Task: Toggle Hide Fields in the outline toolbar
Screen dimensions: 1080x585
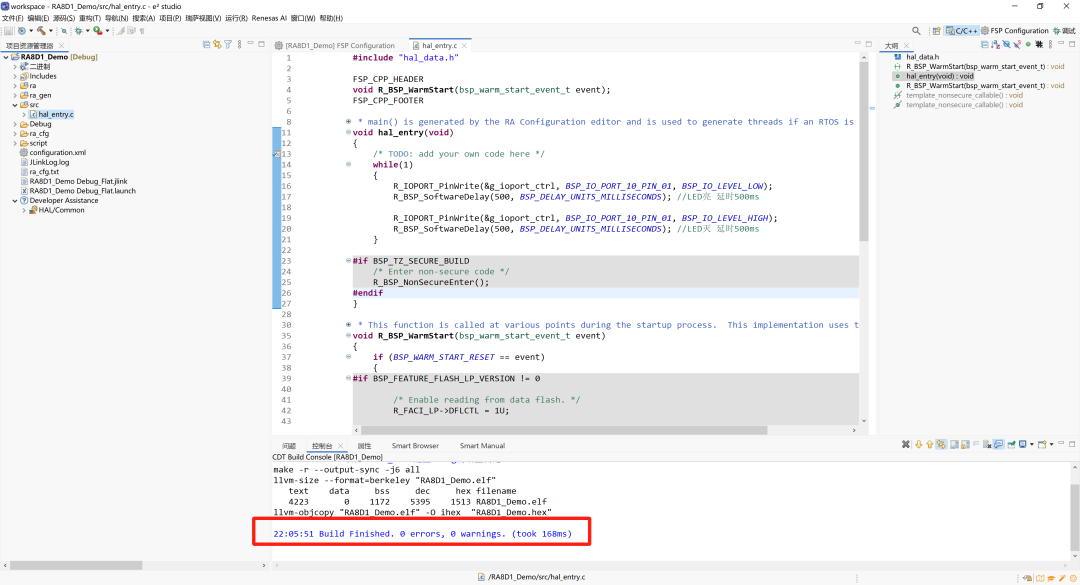Action: click(x=1006, y=45)
